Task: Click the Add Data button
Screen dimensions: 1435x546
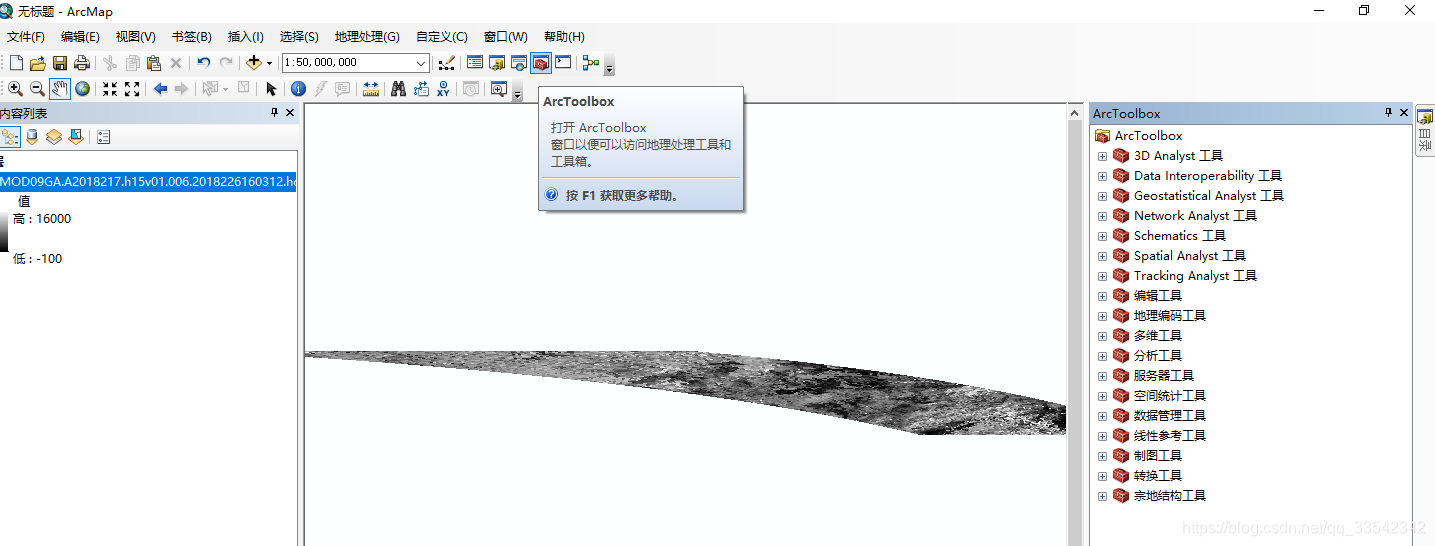Action: [254, 63]
